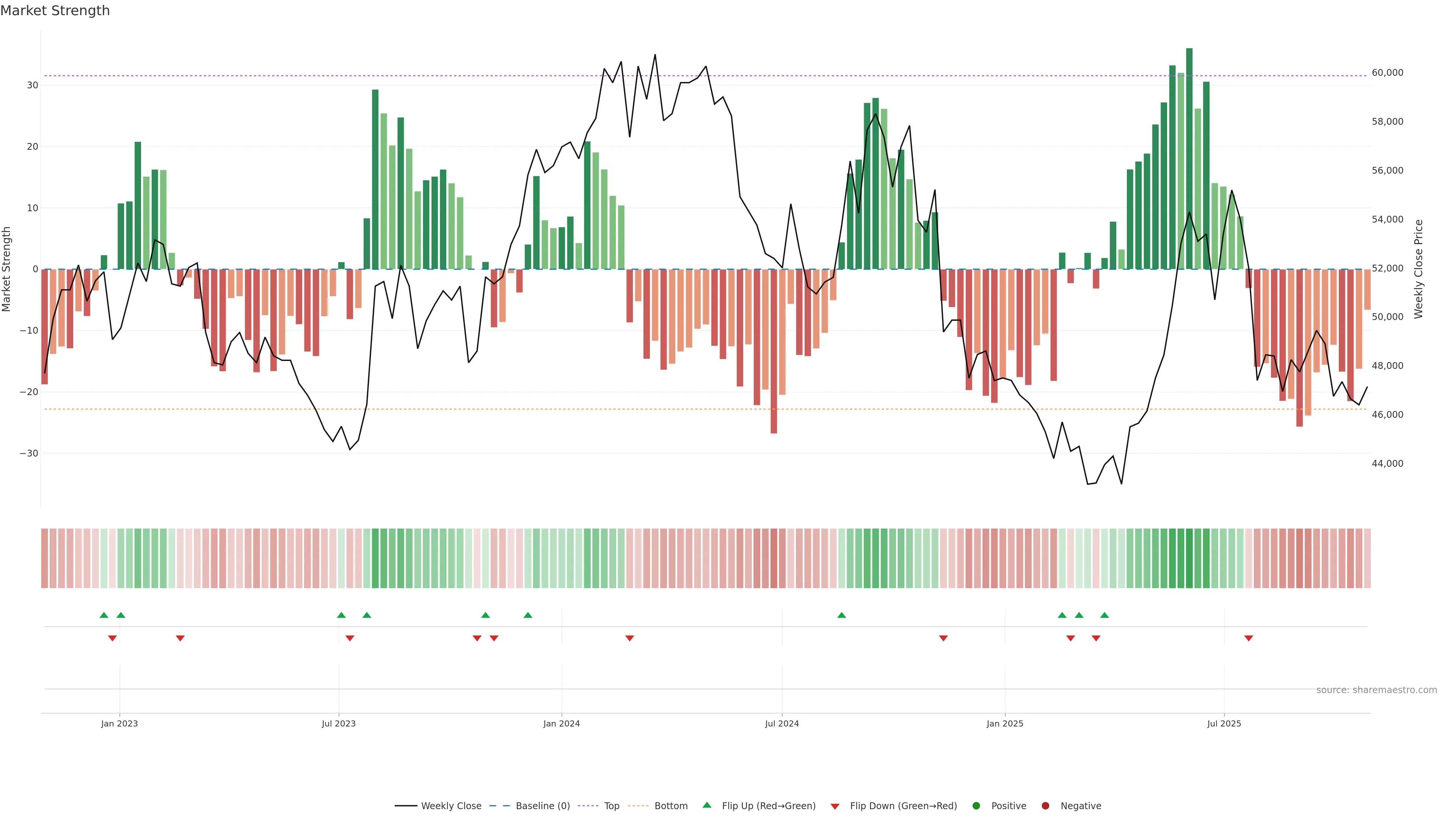Click the dark red Negative legend circle
This screenshot has height=819, width=1456.
pos(1045,805)
